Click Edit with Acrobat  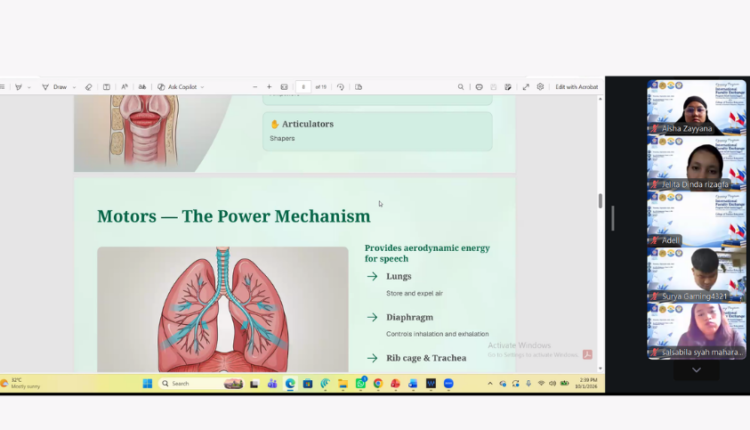pyautogui.click(x=576, y=87)
